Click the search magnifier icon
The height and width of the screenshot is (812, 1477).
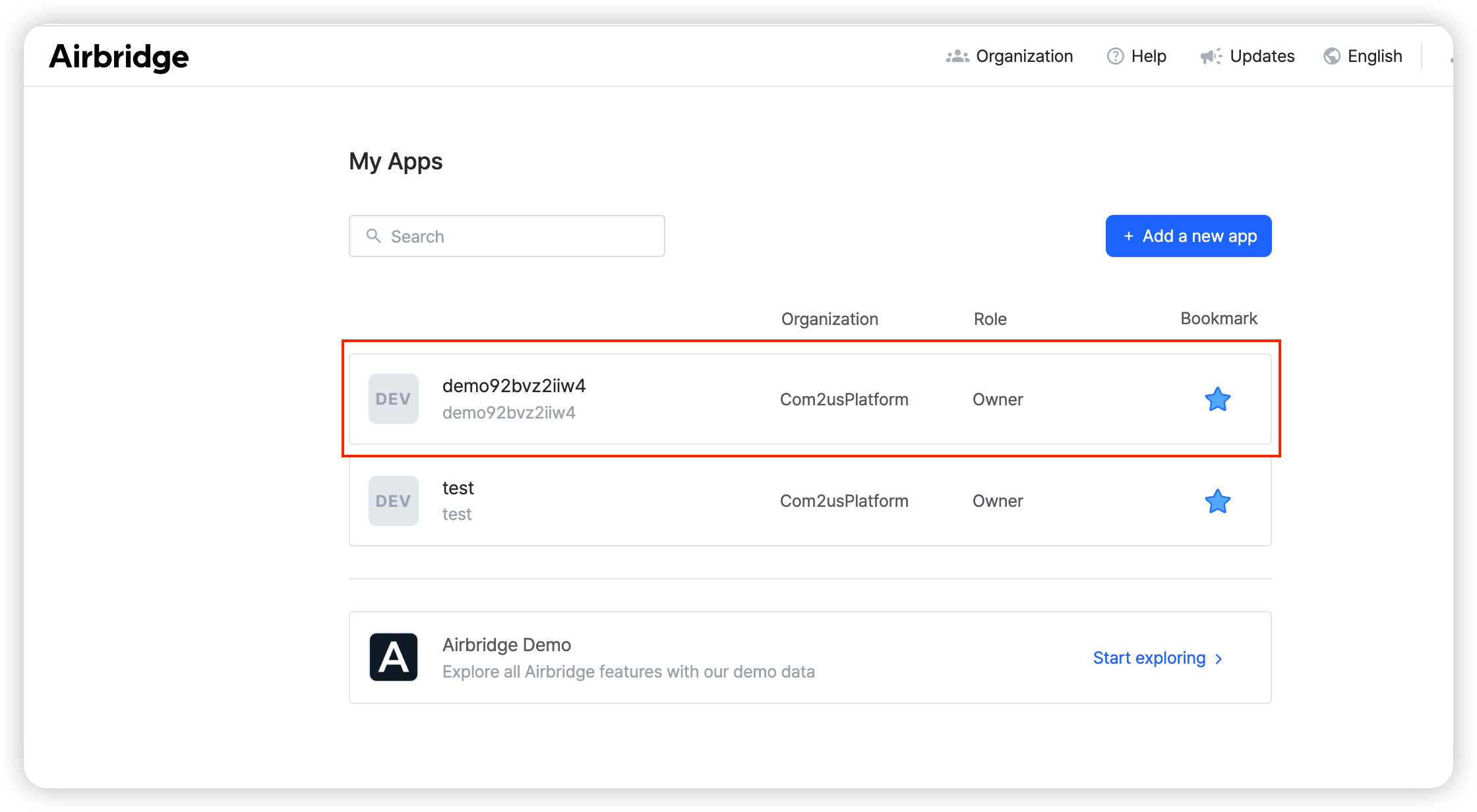tap(373, 236)
